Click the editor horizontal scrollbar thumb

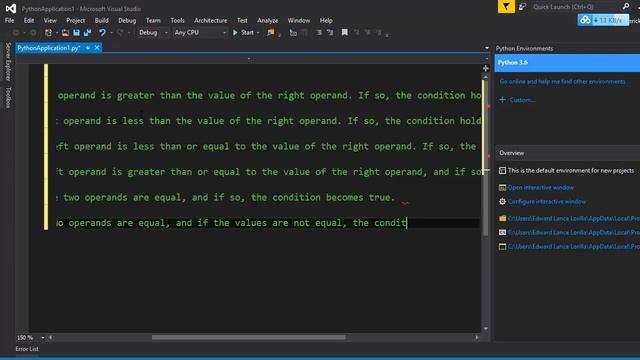[249, 338]
